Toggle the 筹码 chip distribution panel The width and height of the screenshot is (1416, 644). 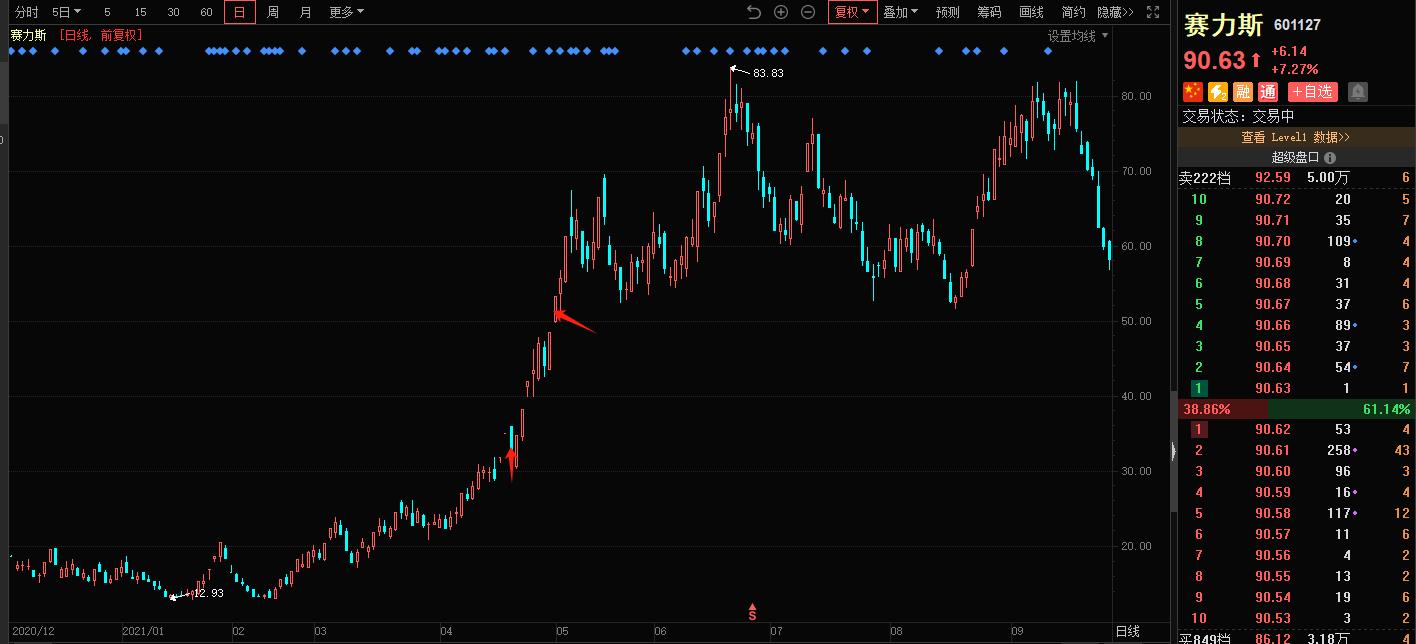[989, 12]
